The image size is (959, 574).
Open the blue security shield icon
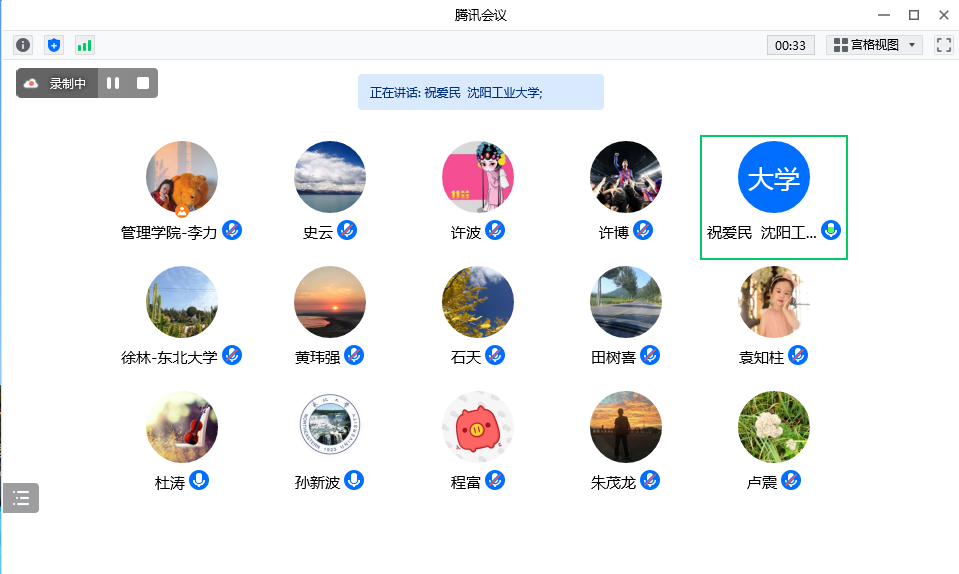(x=54, y=45)
